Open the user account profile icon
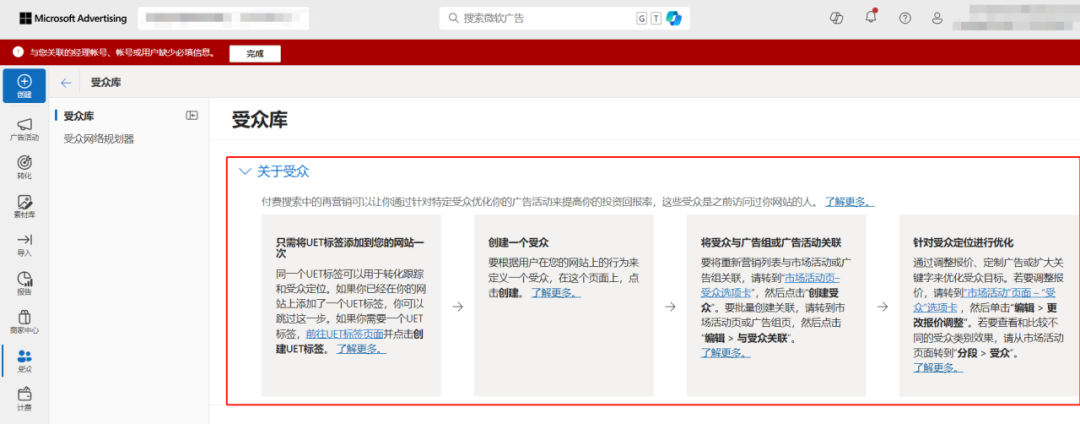1080x424 pixels. point(937,19)
